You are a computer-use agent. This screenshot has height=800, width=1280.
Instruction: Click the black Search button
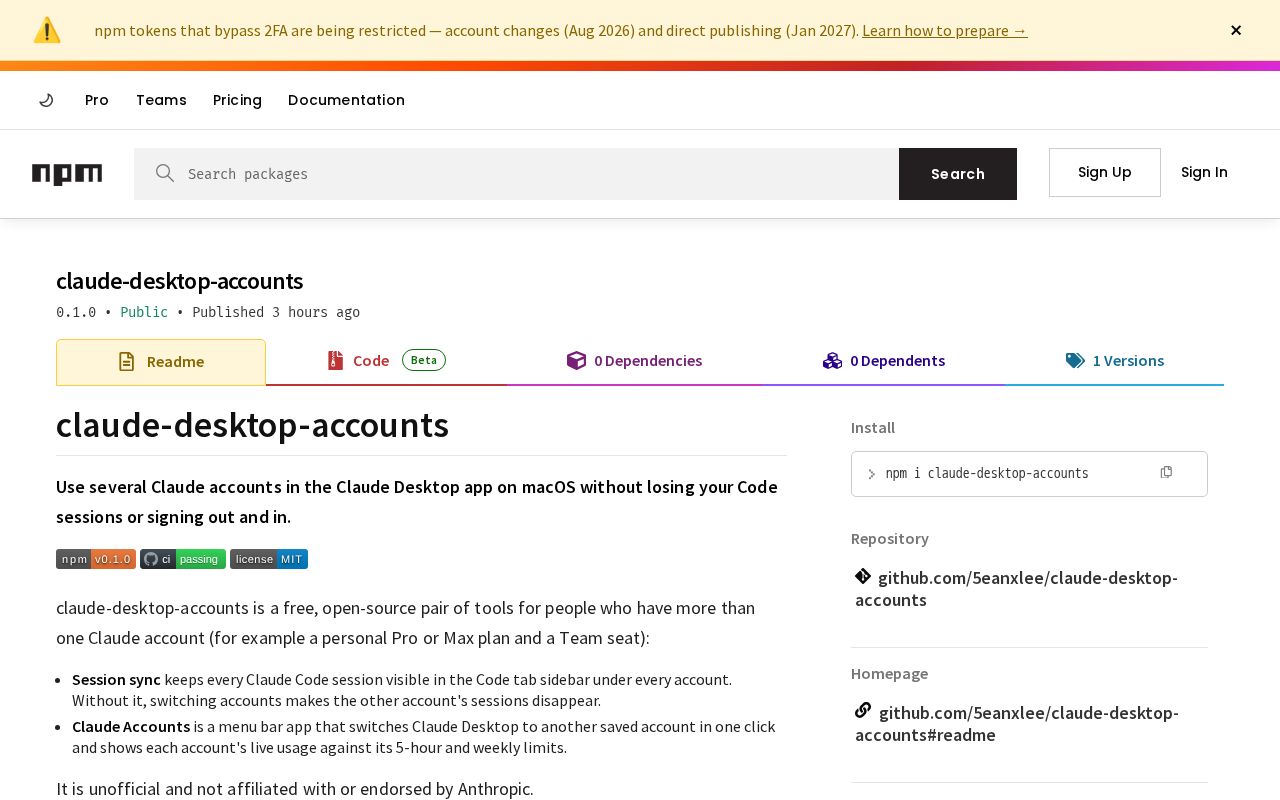tap(958, 174)
